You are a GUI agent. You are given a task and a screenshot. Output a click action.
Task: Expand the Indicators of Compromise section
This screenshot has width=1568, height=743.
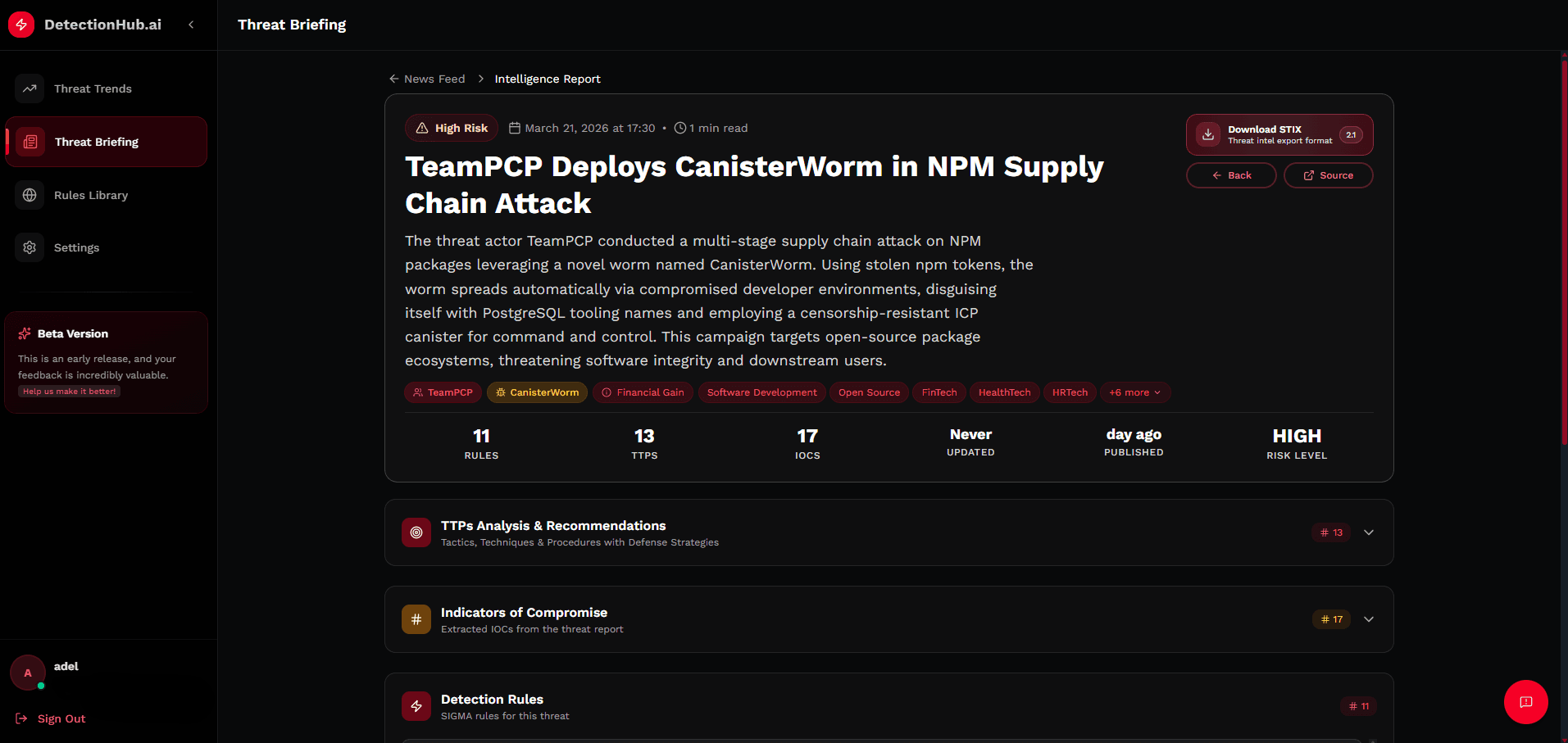point(1368,619)
